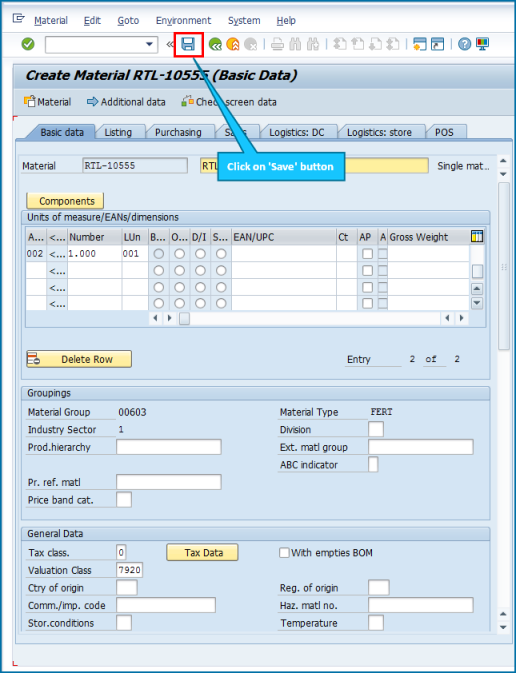Switch to the Logistics: store tab

point(379,132)
